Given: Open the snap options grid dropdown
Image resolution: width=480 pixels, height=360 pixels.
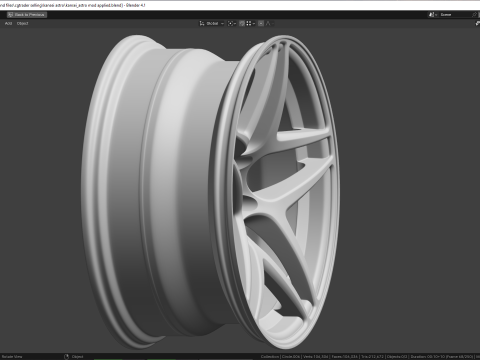Looking at the screenshot, I should coord(251,23).
